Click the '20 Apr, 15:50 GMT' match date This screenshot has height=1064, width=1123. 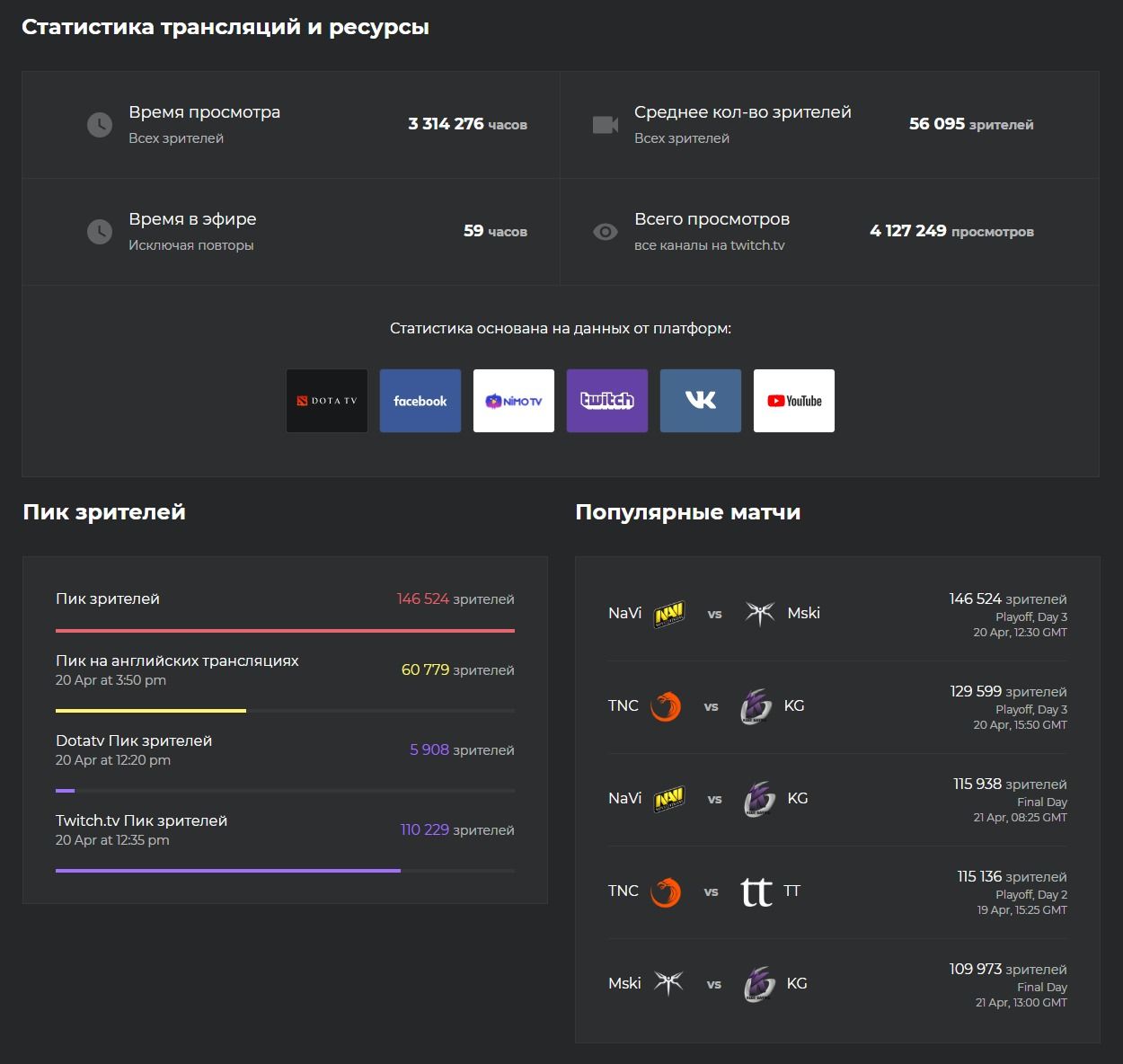tap(1021, 725)
